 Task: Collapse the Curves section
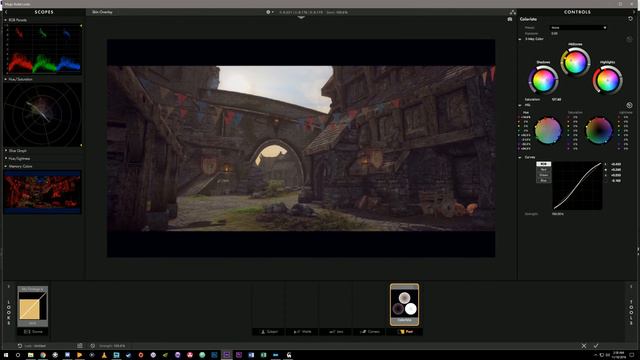[x=520, y=157]
